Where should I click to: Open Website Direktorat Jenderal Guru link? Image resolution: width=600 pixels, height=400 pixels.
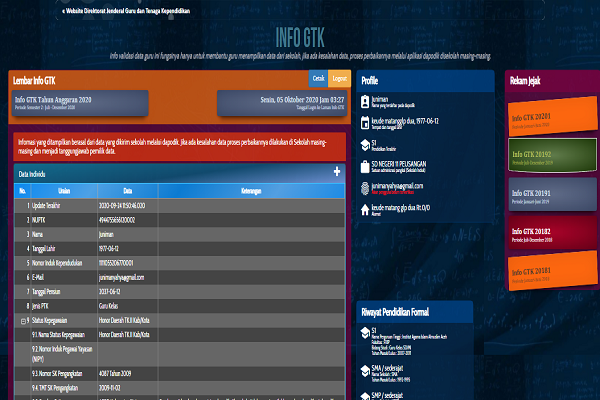pyautogui.click(x=126, y=11)
